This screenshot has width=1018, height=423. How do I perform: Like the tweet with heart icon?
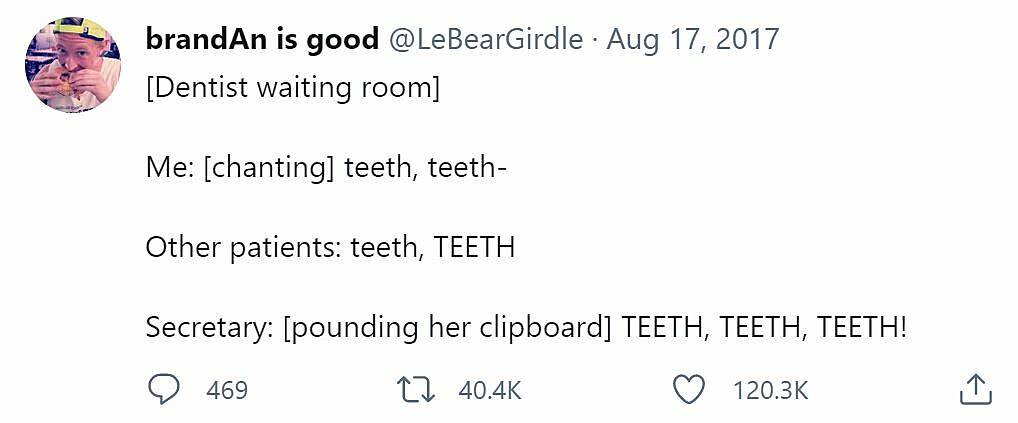688,390
